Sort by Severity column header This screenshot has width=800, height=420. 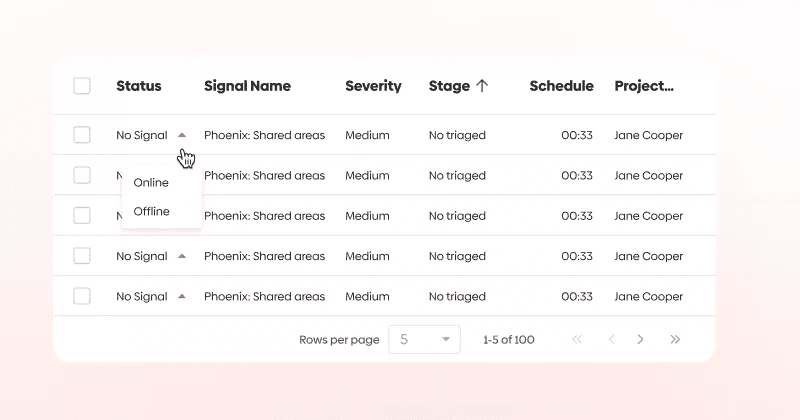(x=373, y=86)
